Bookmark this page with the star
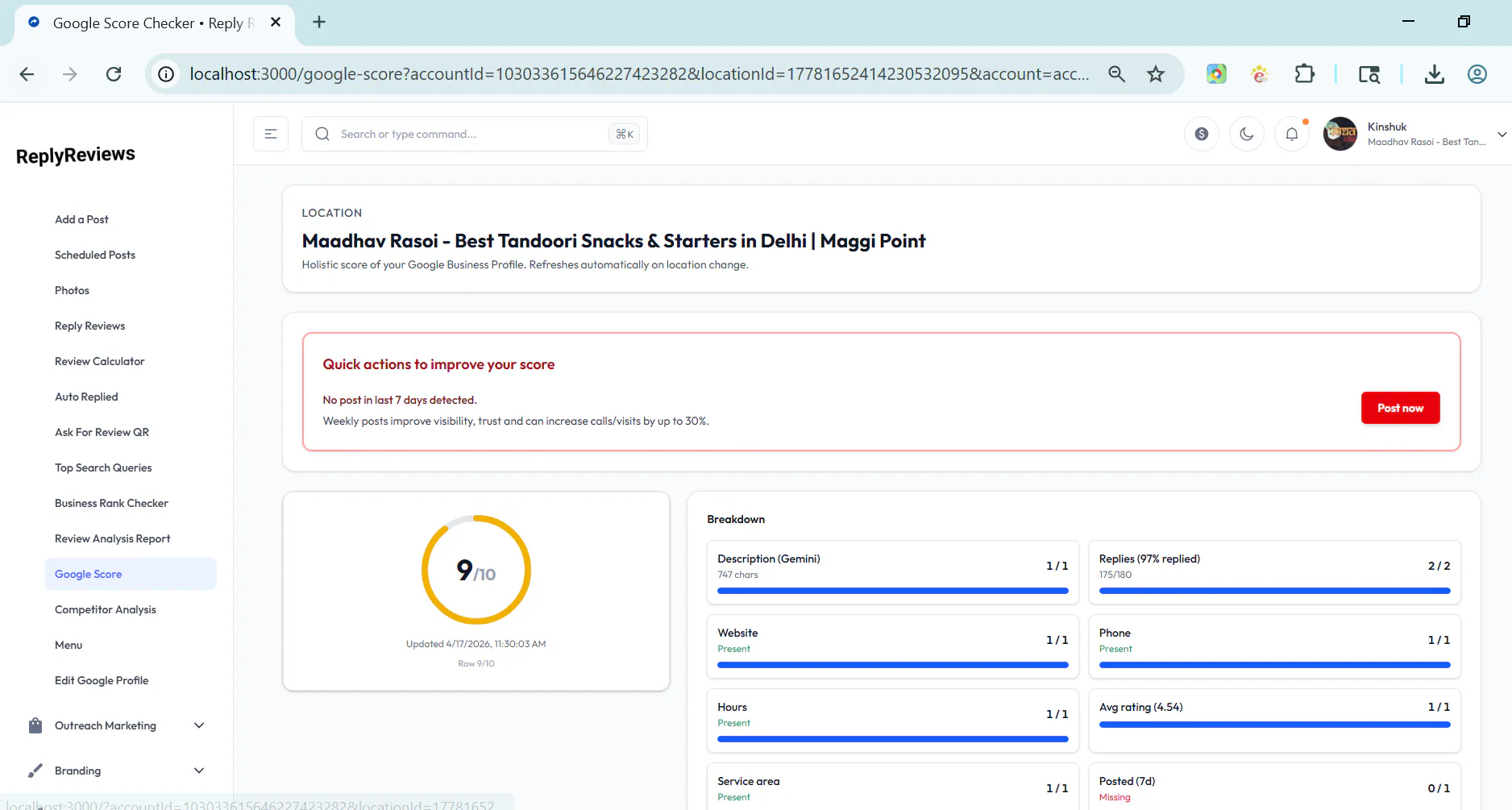The width and height of the screenshot is (1512, 810). (1156, 74)
